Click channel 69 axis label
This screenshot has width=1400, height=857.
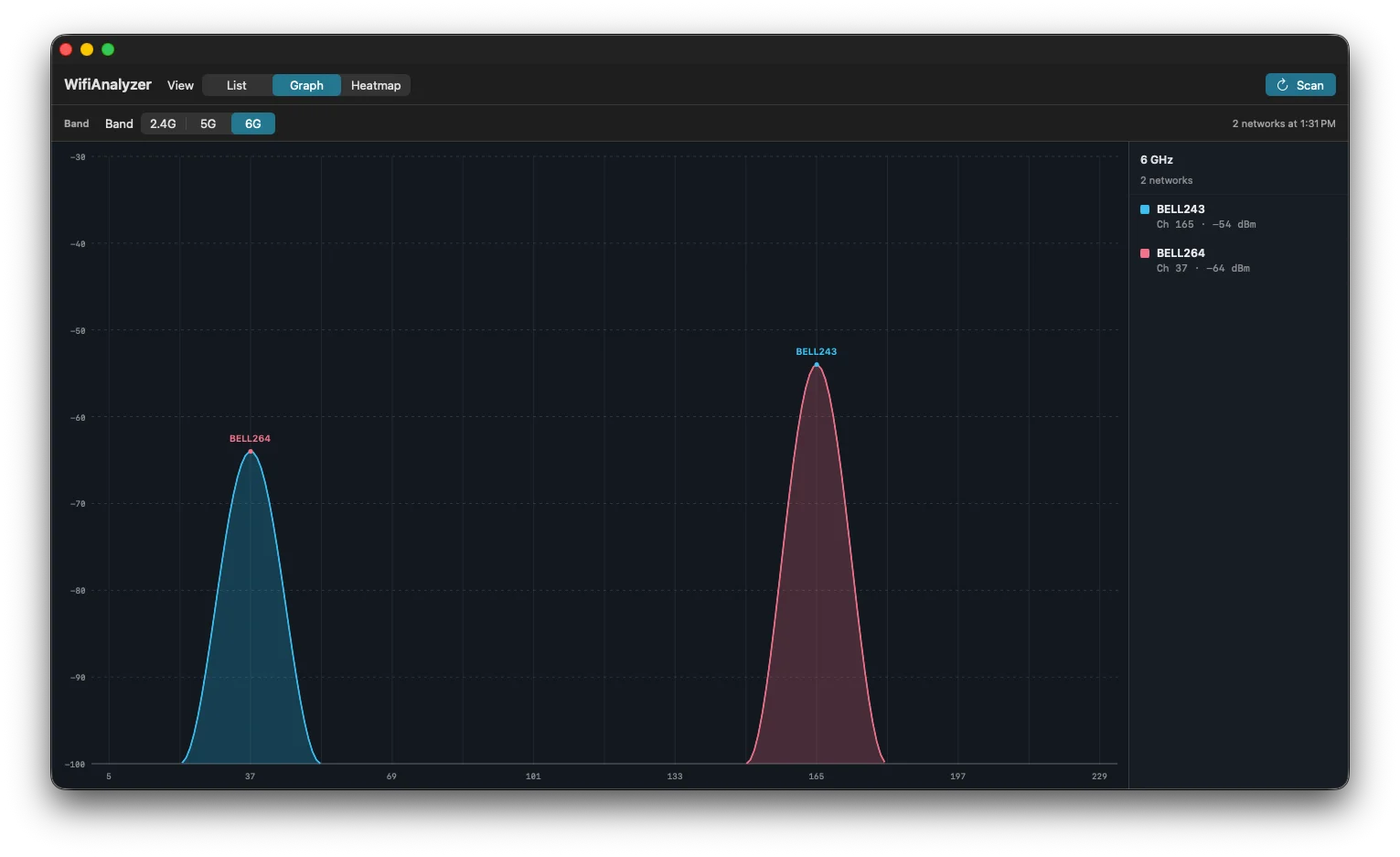pos(391,777)
